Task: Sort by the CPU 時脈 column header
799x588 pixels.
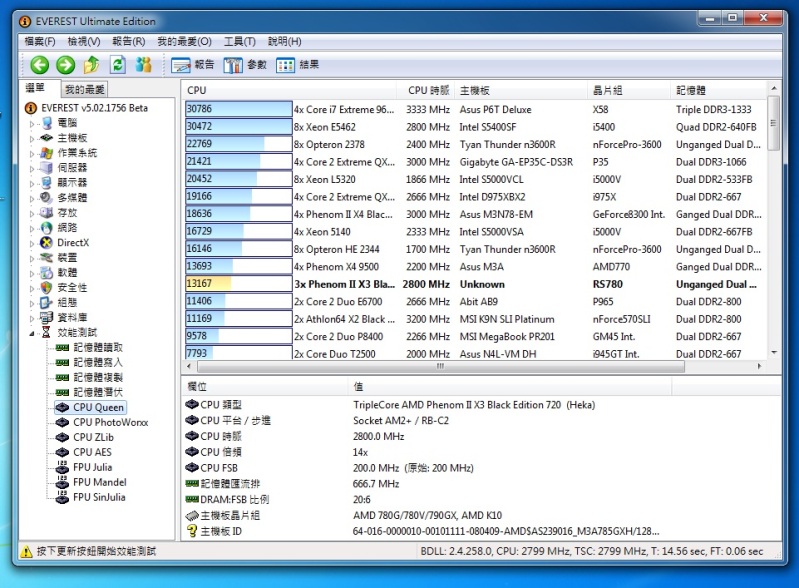Action: (425, 90)
